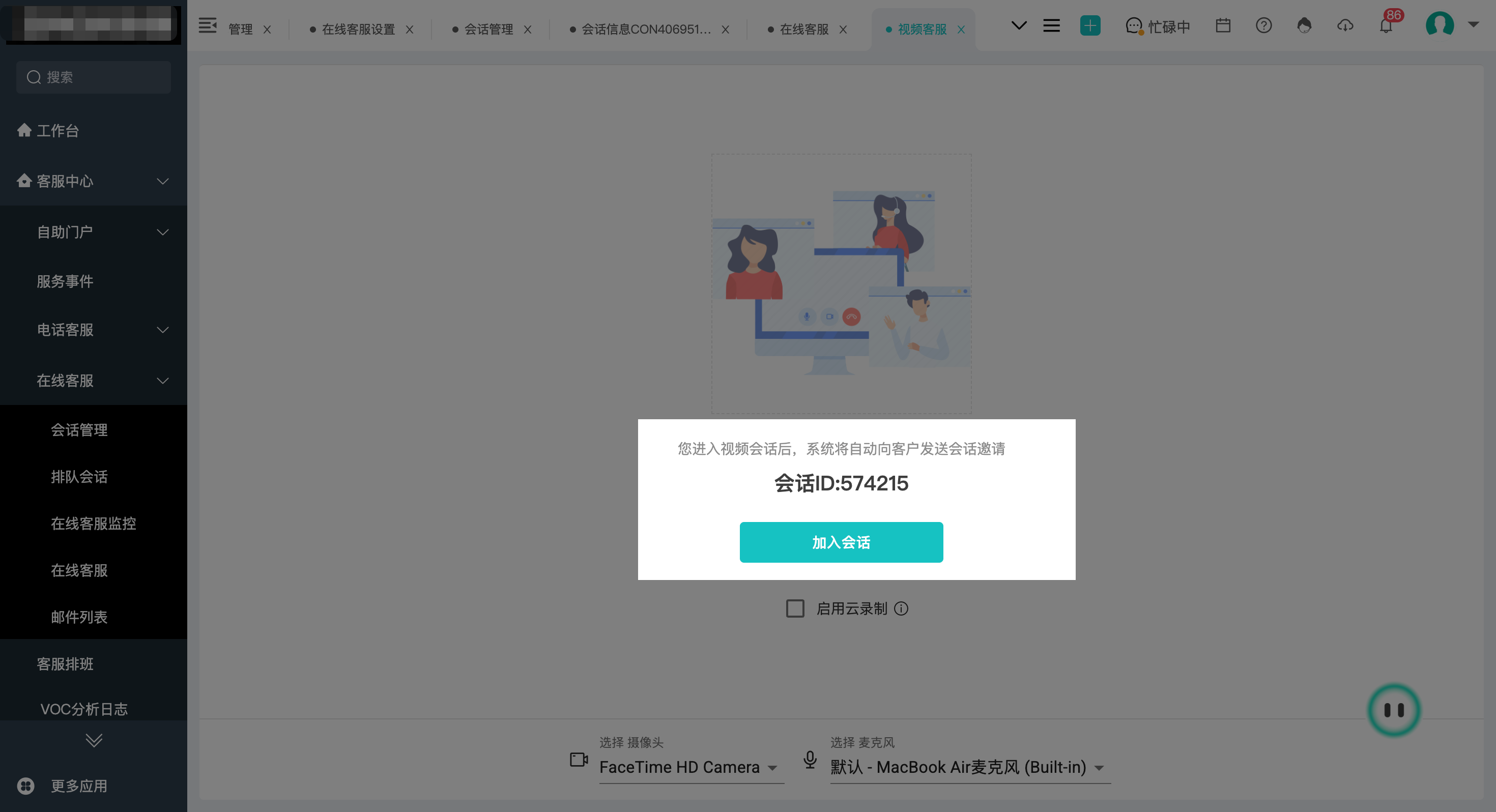
Task: Switch to the 在线客服 tab
Action: [x=804, y=29]
